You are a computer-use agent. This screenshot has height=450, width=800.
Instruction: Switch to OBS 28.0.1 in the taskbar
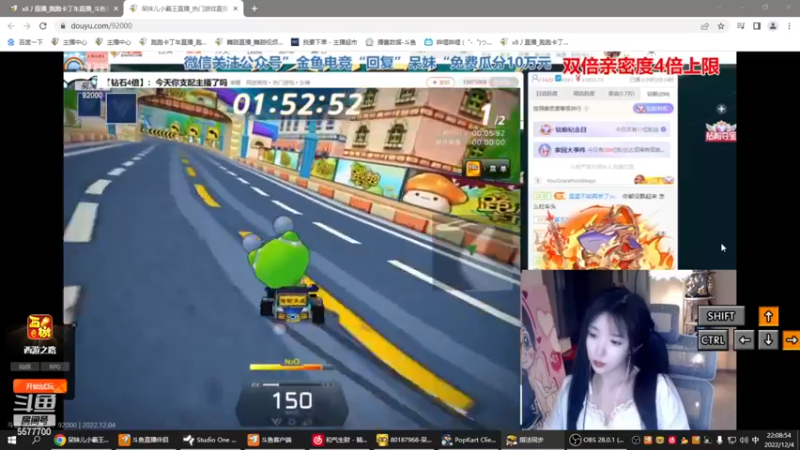tap(597, 440)
